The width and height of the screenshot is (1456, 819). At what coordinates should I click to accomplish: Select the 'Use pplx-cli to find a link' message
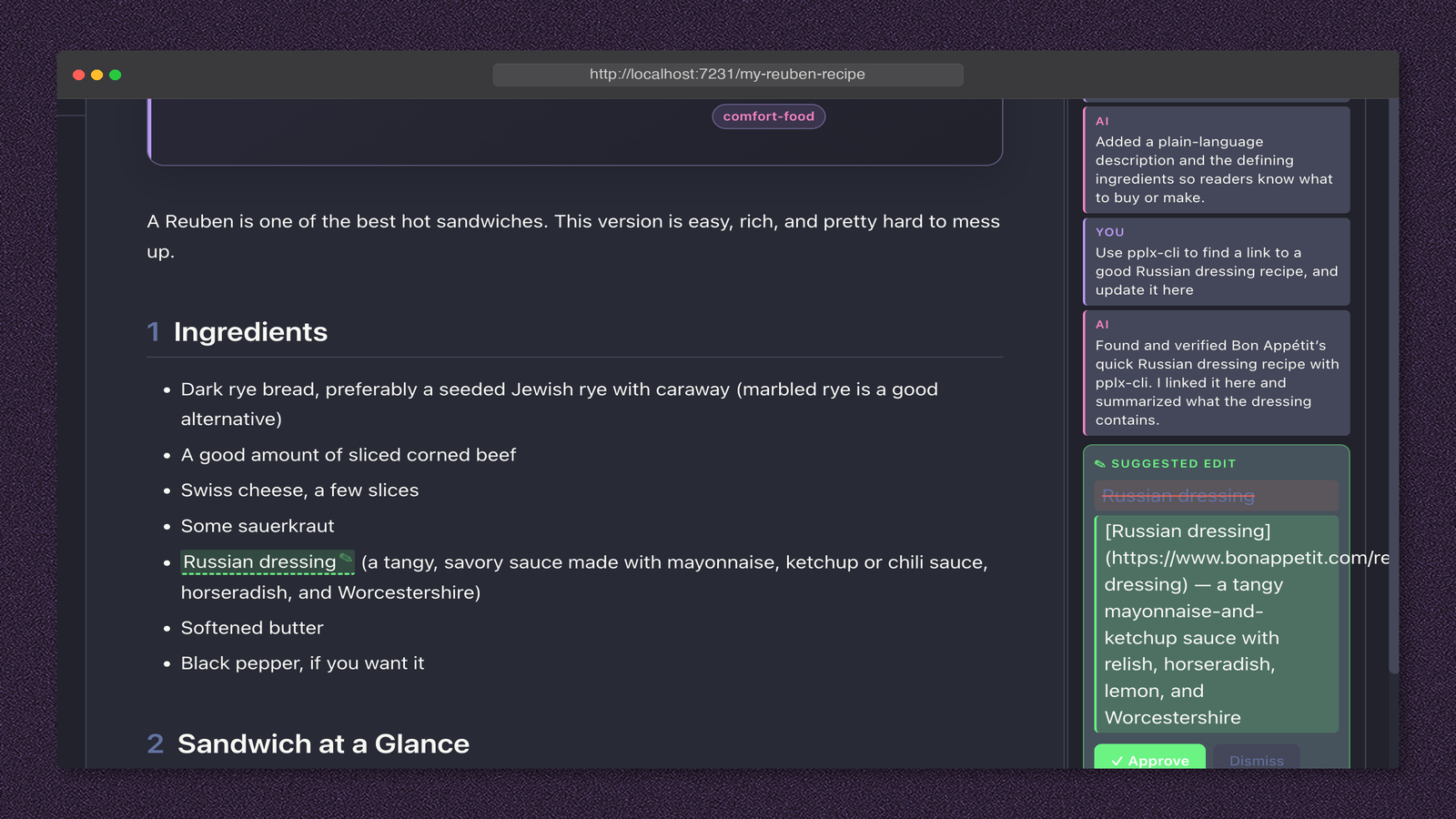point(1217,262)
